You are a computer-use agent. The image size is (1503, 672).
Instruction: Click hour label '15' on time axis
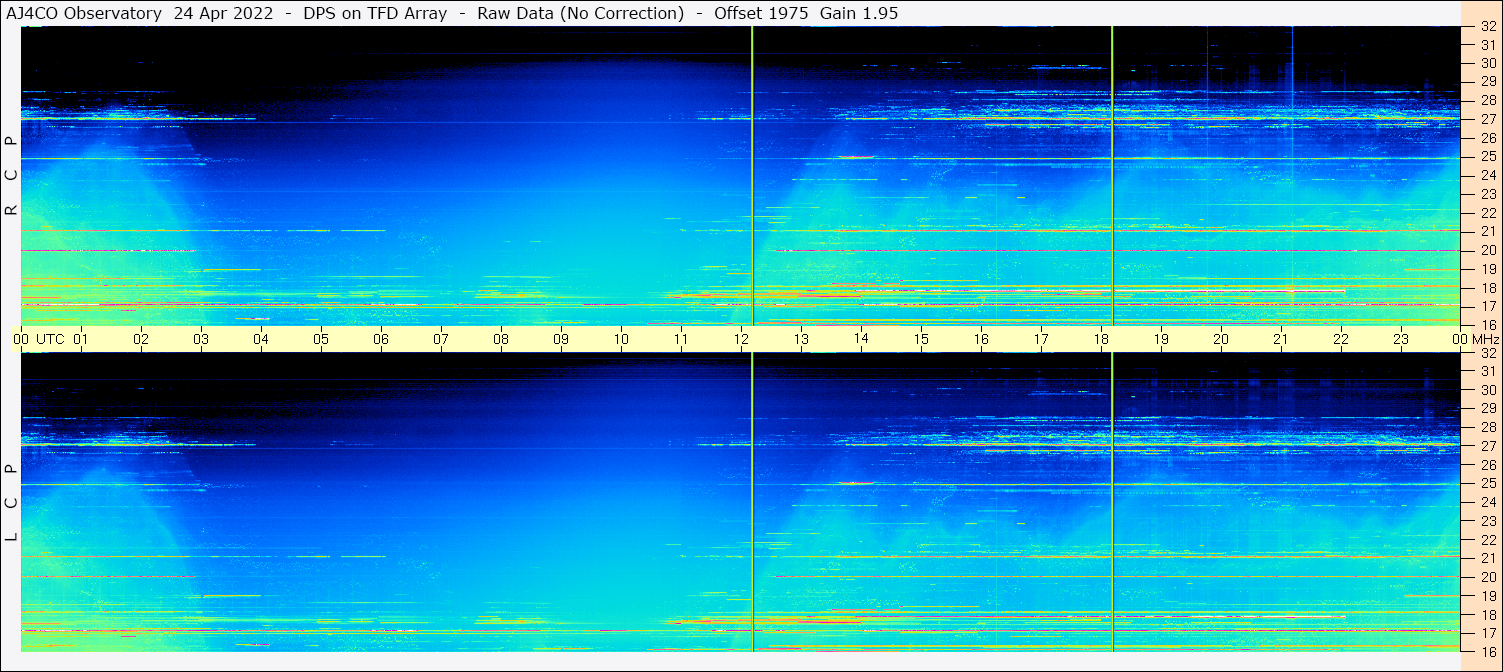point(921,339)
